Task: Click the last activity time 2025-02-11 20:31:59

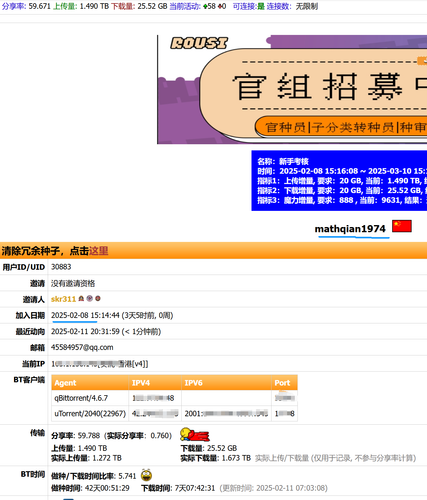Action: click(x=85, y=331)
